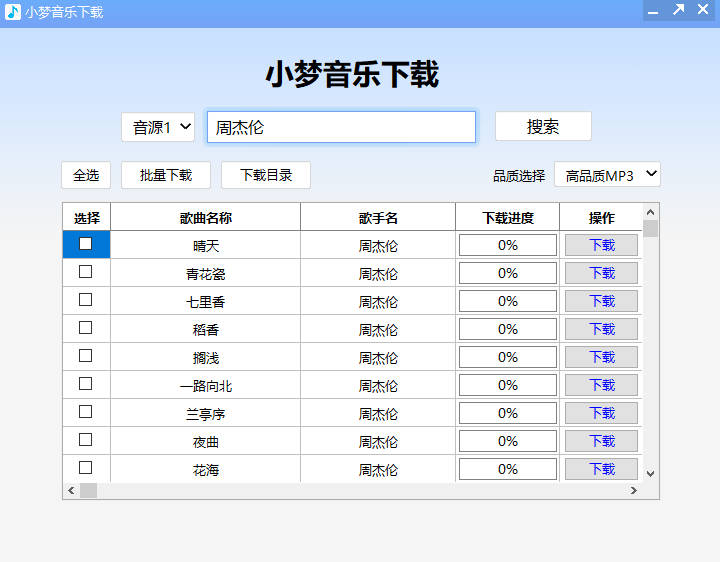Screen dimensions: 720x562
Task: Click scroll-down arrow of song list
Action: tap(650, 473)
